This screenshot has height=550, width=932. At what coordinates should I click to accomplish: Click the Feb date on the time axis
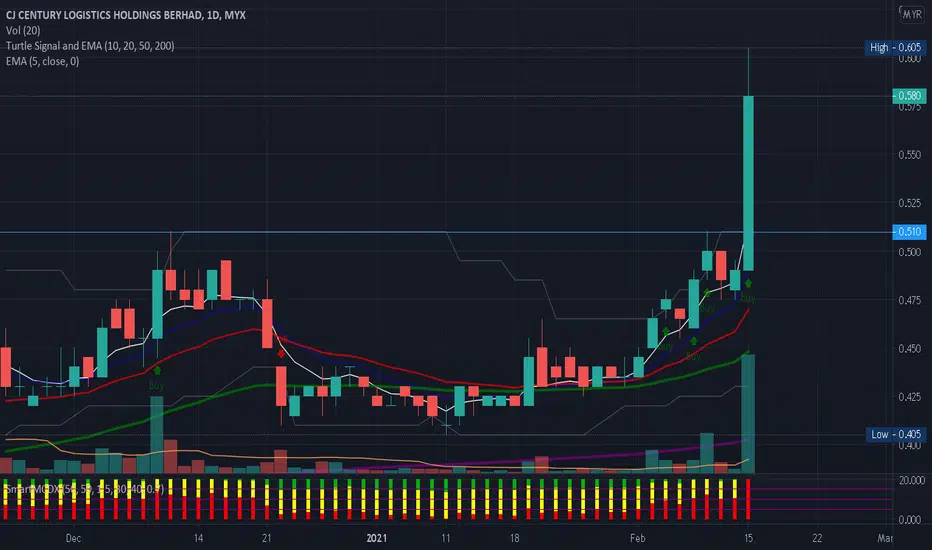637,538
